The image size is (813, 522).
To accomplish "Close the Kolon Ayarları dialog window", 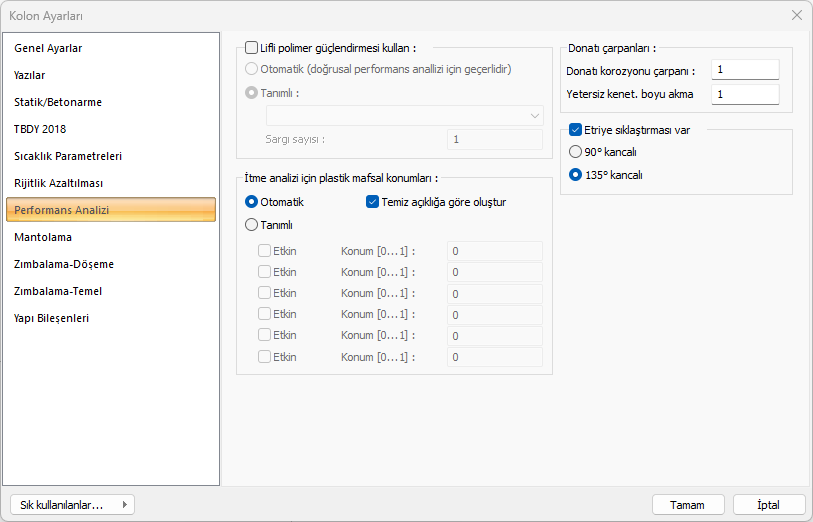I will [796, 15].
